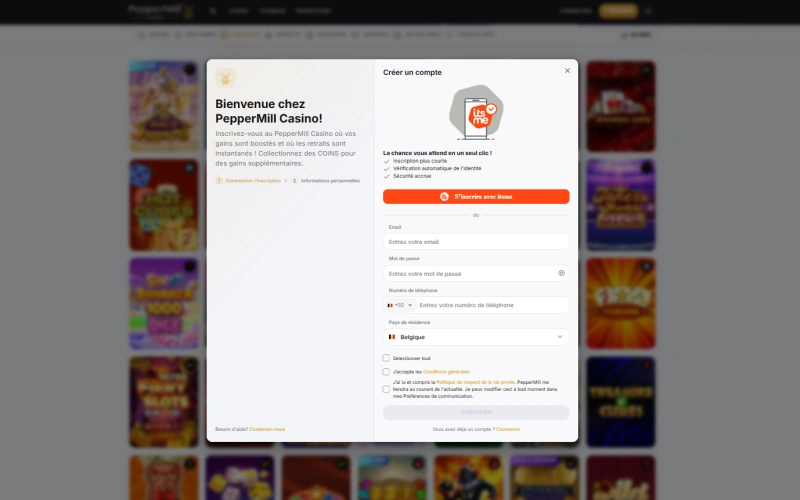Tick the J'accepte les Conditions générales checkbox

pos(387,372)
